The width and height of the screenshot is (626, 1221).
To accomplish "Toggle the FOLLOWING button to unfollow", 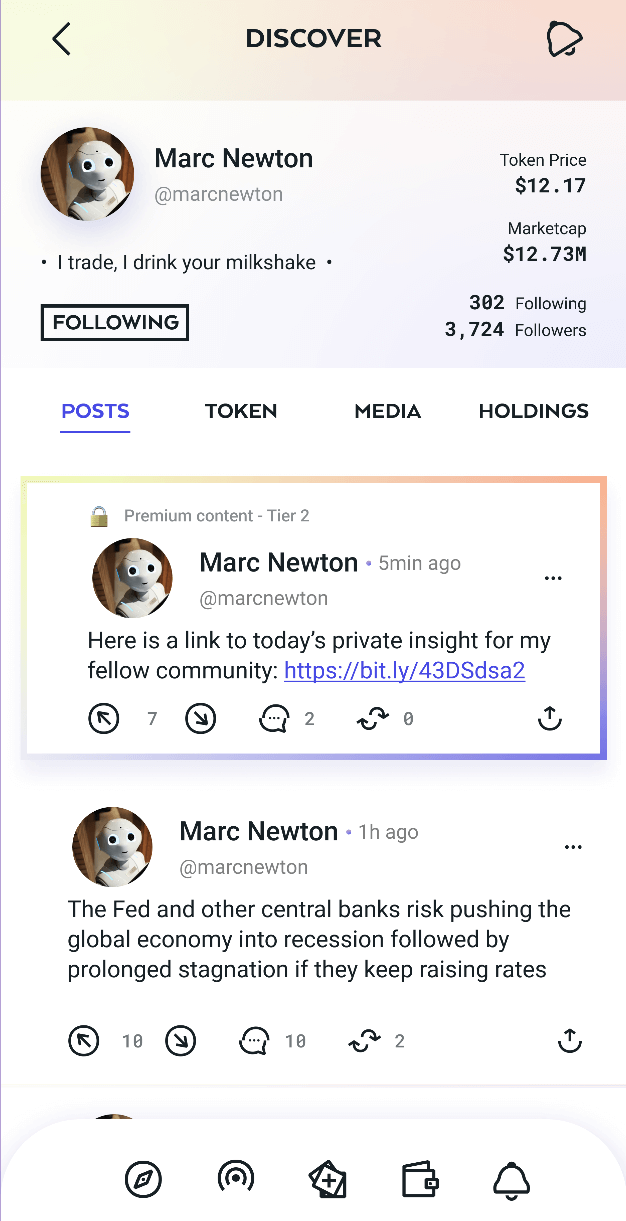I will (x=115, y=322).
